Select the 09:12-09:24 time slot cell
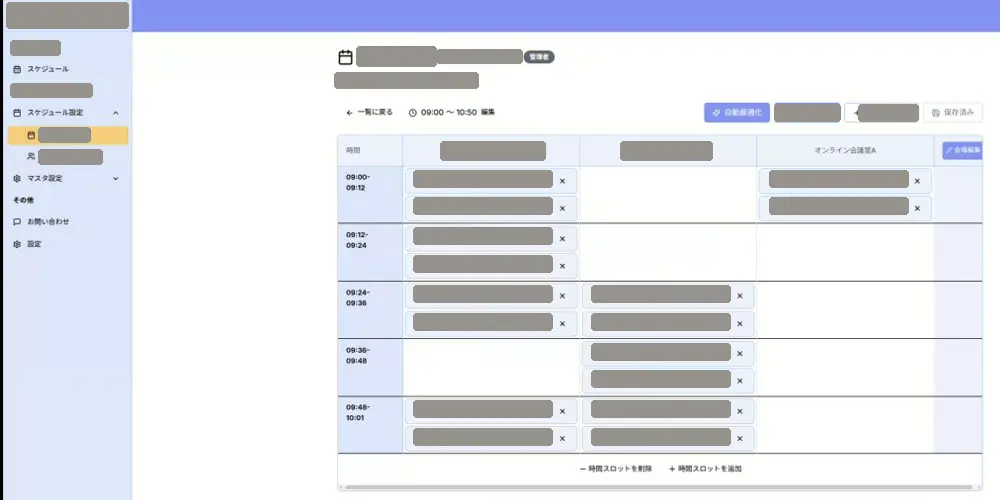This screenshot has width=1000, height=500. click(x=370, y=252)
